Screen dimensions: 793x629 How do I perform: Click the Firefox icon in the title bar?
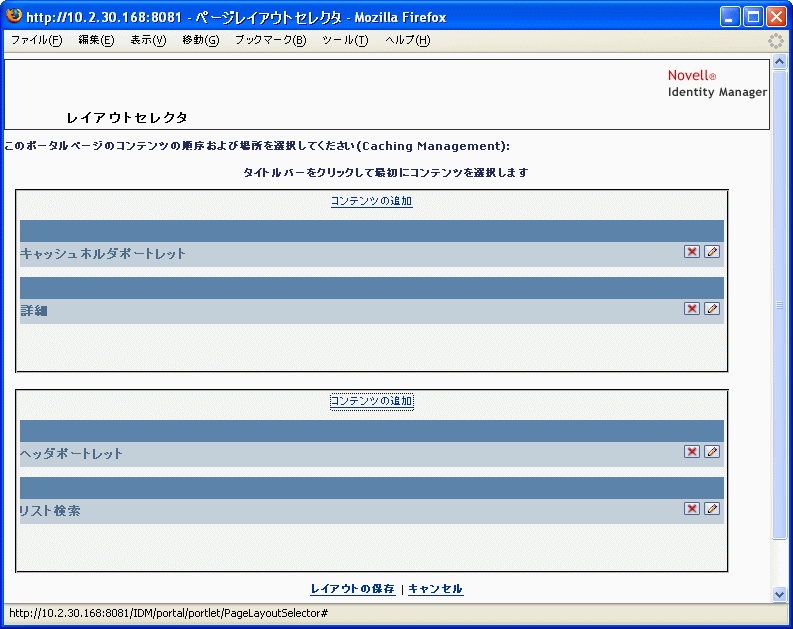(x=14, y=16)
